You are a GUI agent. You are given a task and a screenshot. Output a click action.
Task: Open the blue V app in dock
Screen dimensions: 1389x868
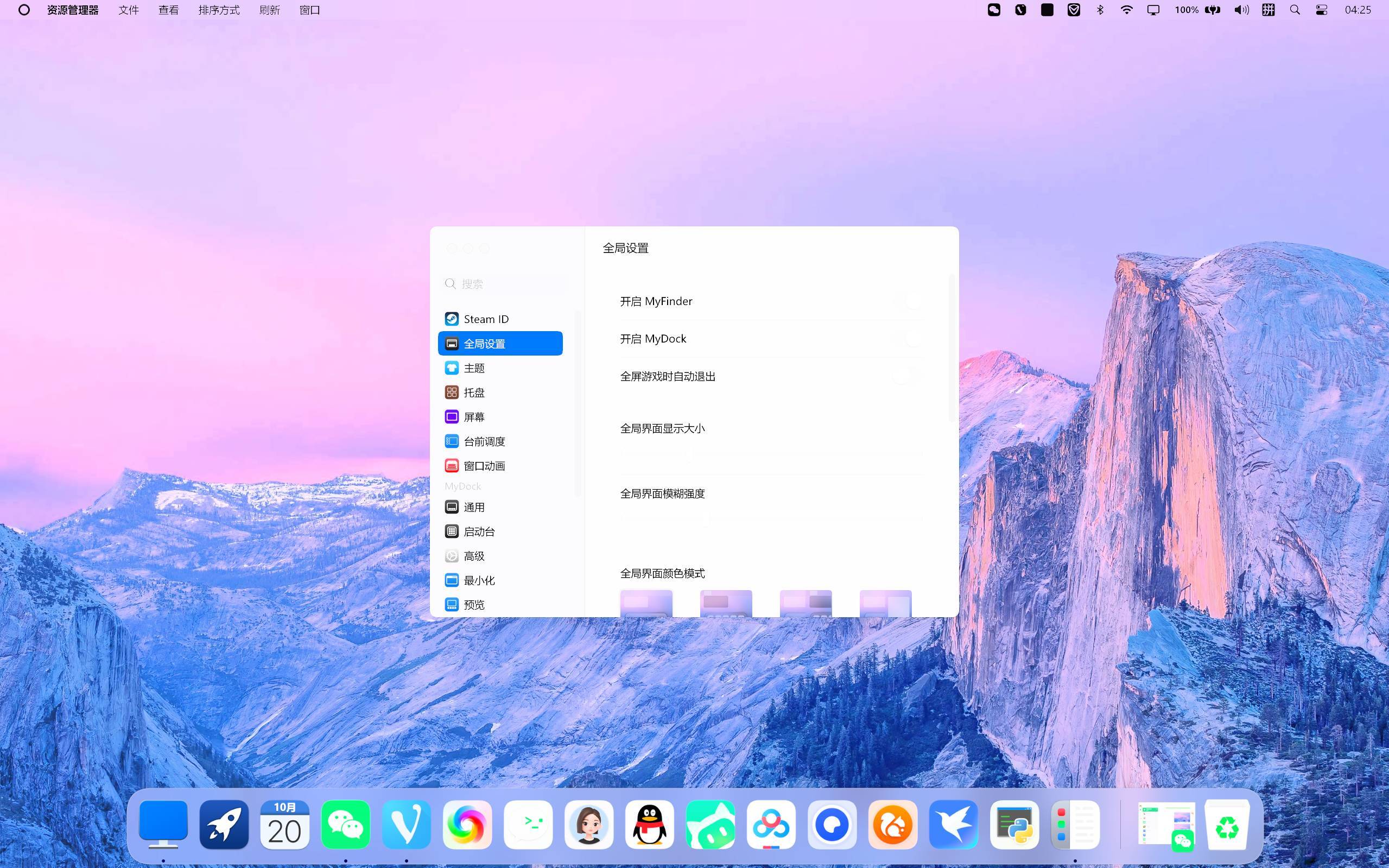click(x=407, y=825)
